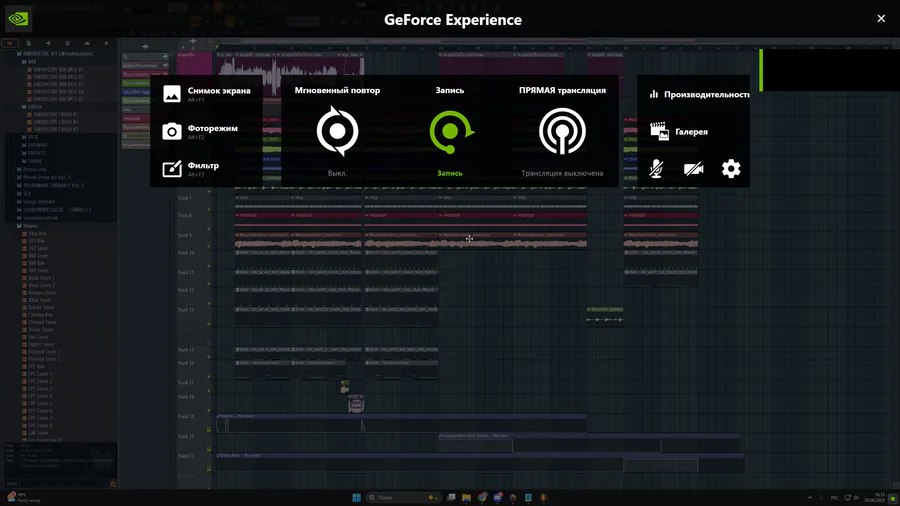900x506 pixels.
Task: Click the РУС language indicator
Action: (x=835, y=497)
